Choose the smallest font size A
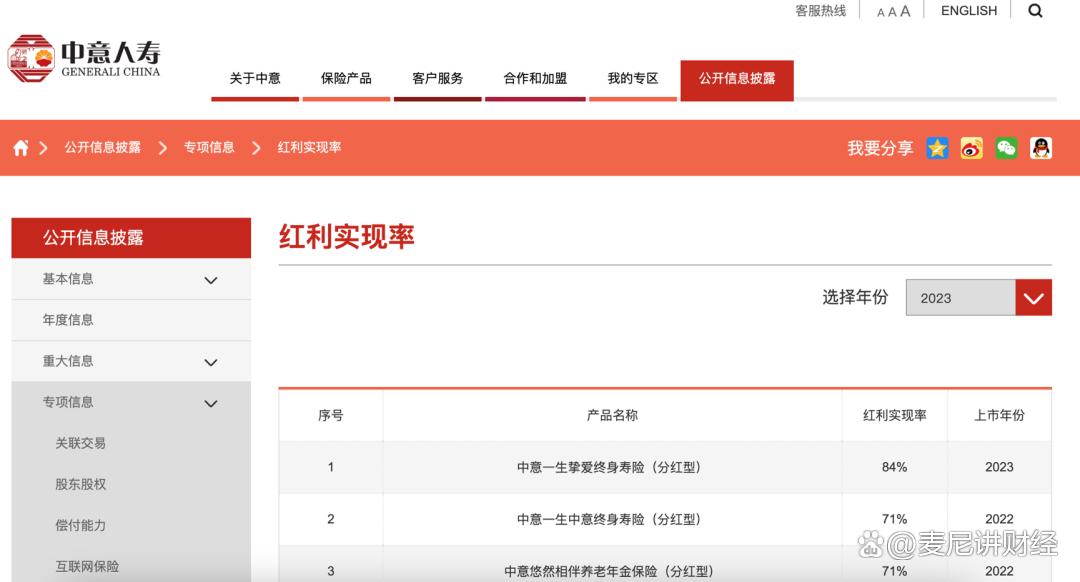Viewport: 1080px width, 582px height. [880, 12]
